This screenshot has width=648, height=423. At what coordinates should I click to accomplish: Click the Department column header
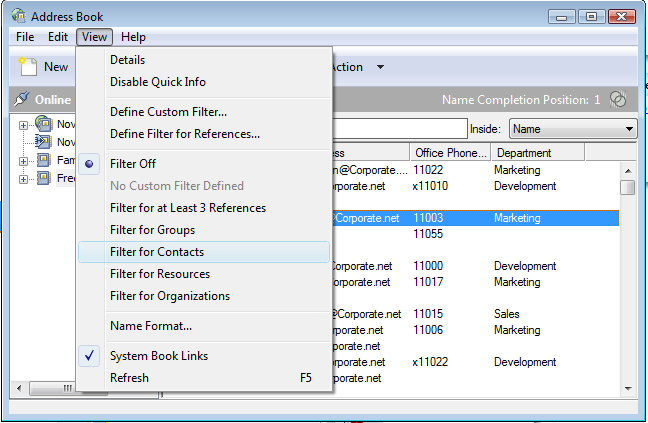(538, 153)
